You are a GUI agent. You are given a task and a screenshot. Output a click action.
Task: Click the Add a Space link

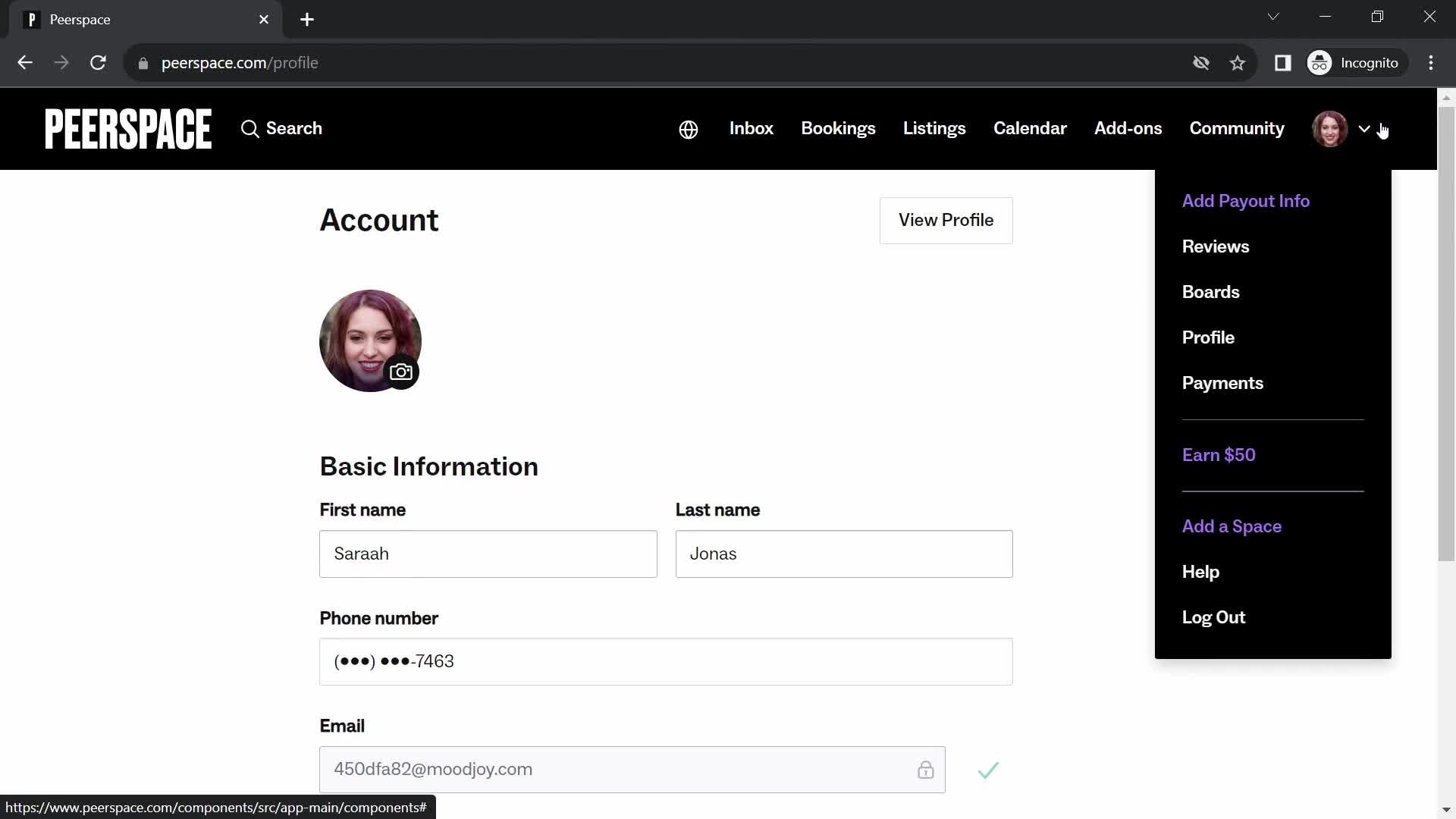[1232, 526]
